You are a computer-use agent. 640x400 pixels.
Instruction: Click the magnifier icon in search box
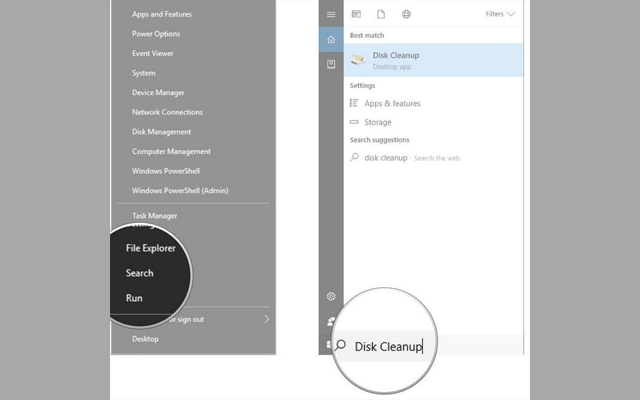point(341,346)
